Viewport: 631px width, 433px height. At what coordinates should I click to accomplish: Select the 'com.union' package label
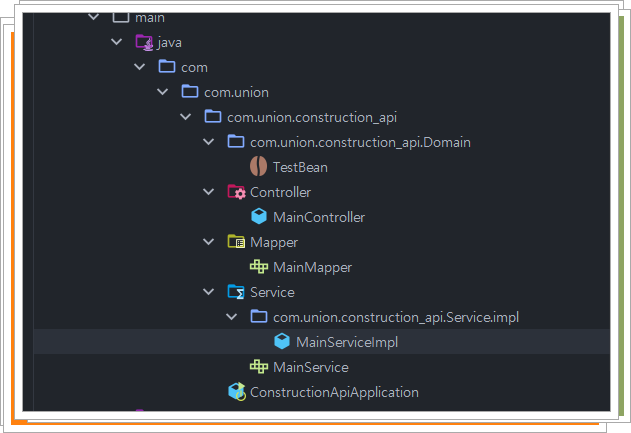236,93
